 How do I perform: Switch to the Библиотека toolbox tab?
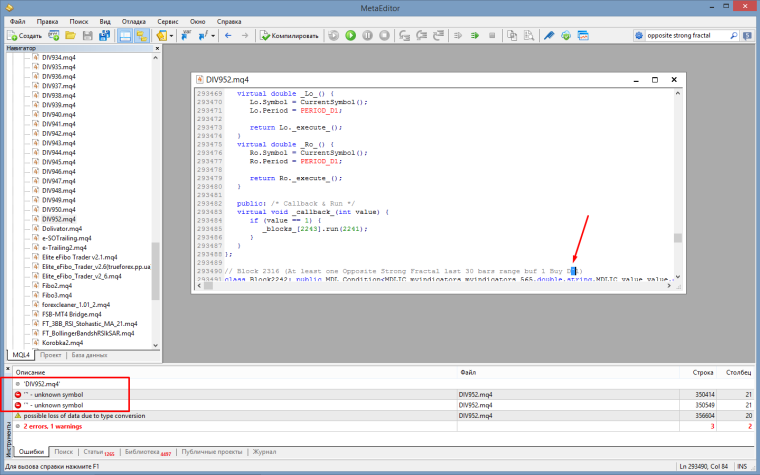[148, 452]
